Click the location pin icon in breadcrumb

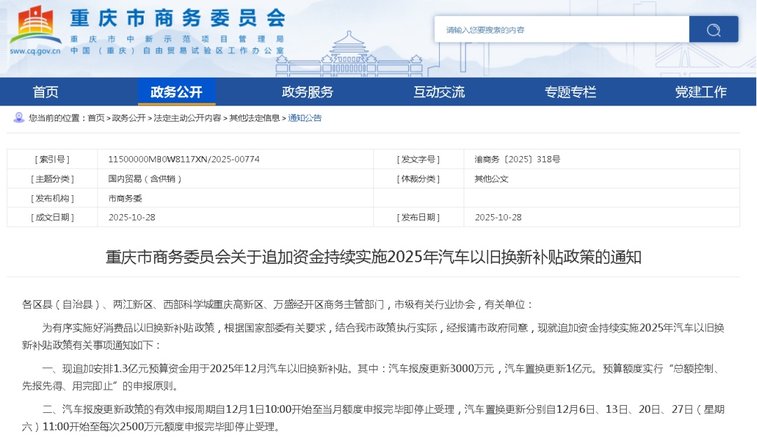(19, 118)
